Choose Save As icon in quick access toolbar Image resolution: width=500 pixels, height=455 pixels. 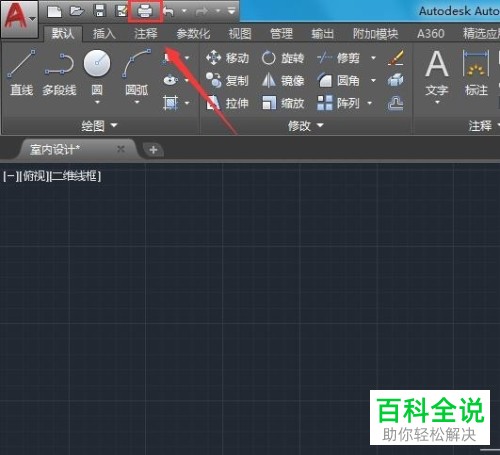(120, 11)
